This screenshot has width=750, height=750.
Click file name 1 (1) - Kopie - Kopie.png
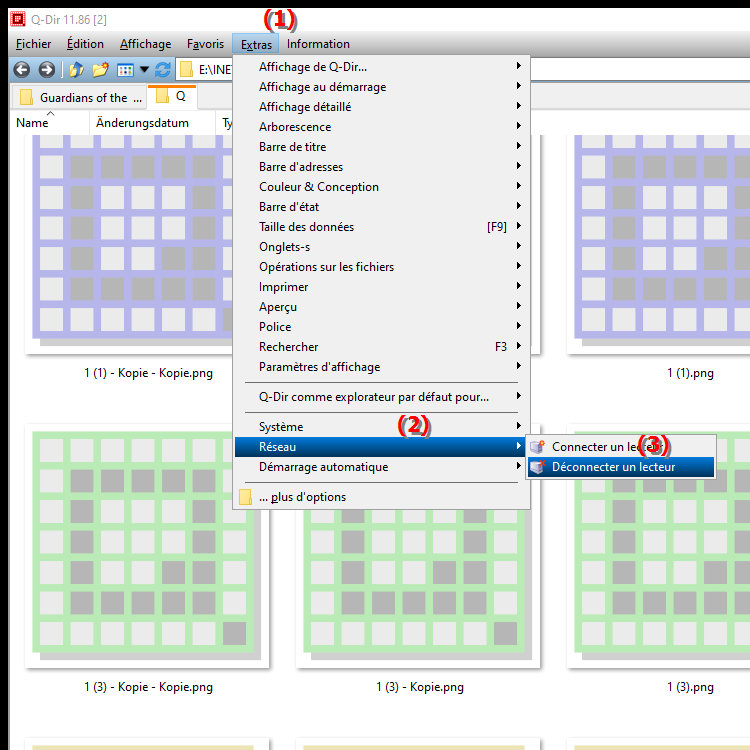pos(148,373)
